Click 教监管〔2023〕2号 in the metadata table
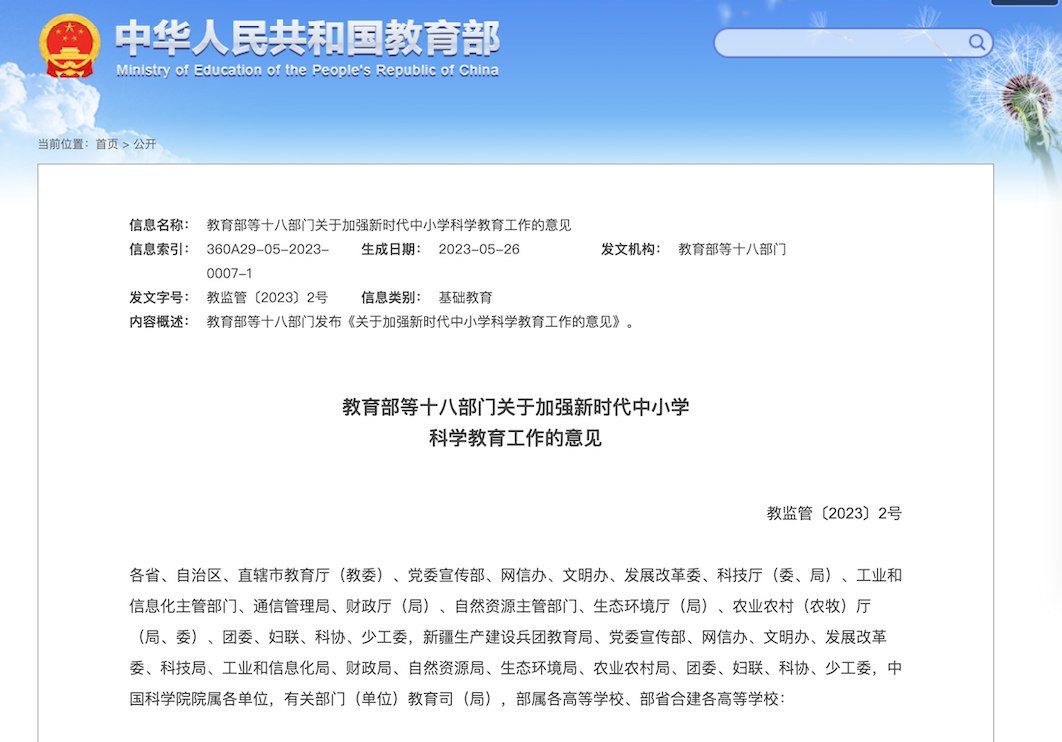 [268, 297]
